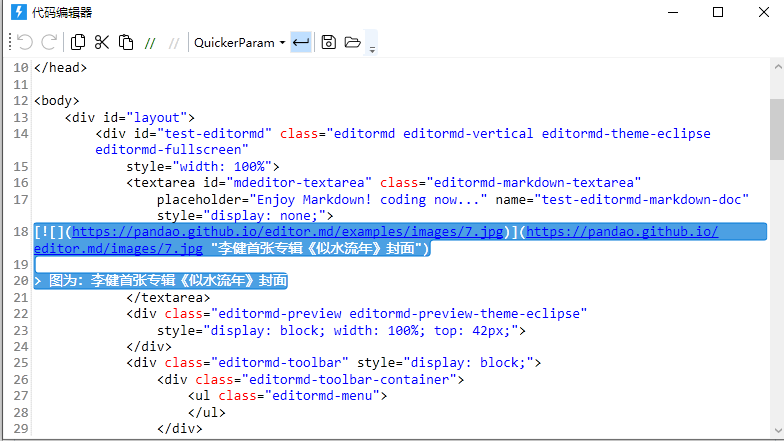Click "Enjoy Markdown! coding now..." placeholder text
Image resolution: width=784 pixels, height=441 pixels.
[368, 200]
